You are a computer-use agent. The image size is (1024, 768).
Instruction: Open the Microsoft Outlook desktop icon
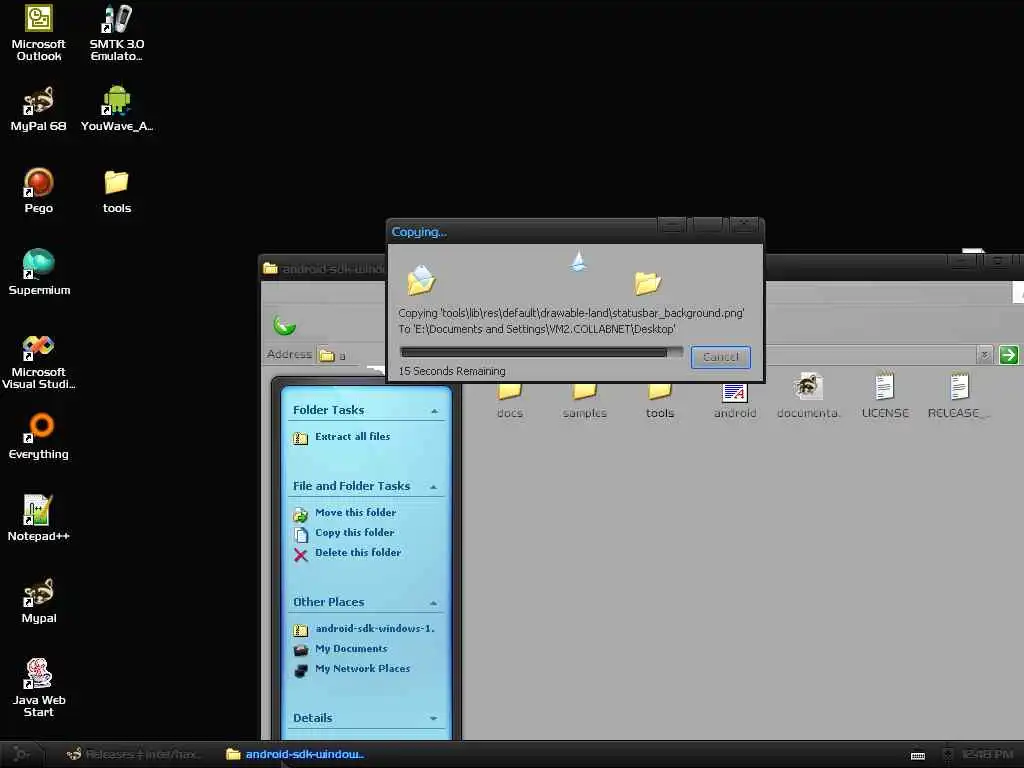tap(39, 33)
